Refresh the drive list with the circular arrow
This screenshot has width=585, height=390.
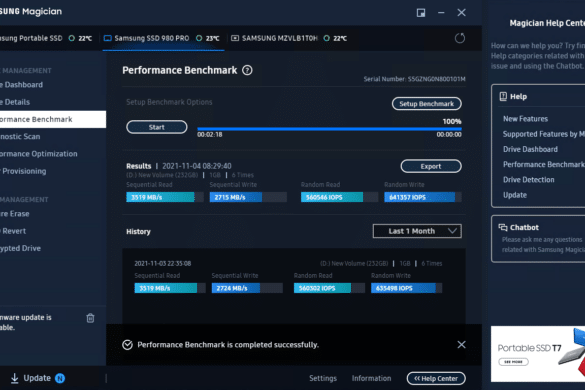(x=460, y=38)
